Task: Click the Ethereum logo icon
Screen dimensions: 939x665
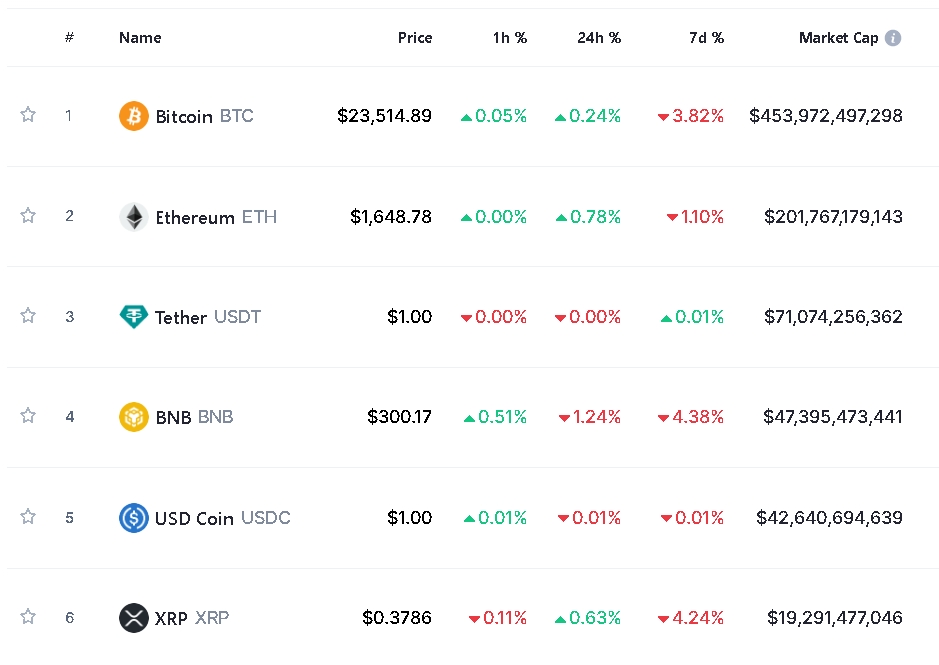Action: pos(134,217)
